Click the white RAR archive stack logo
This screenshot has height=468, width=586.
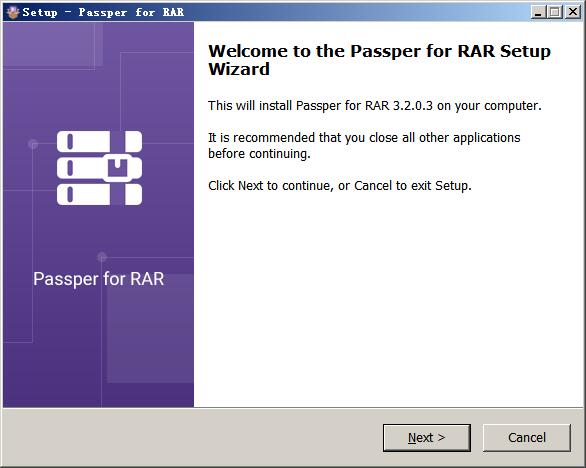99,168
